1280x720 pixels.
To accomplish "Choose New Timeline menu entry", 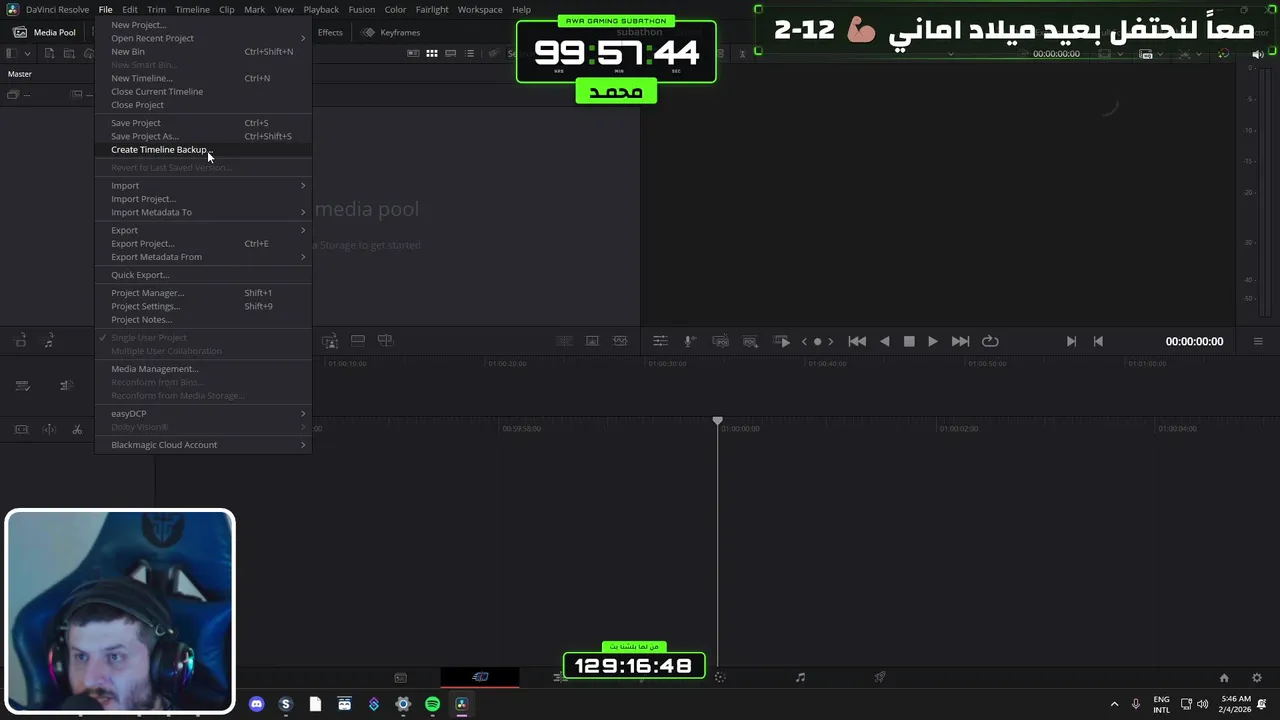I will click(x=142, y=78).
